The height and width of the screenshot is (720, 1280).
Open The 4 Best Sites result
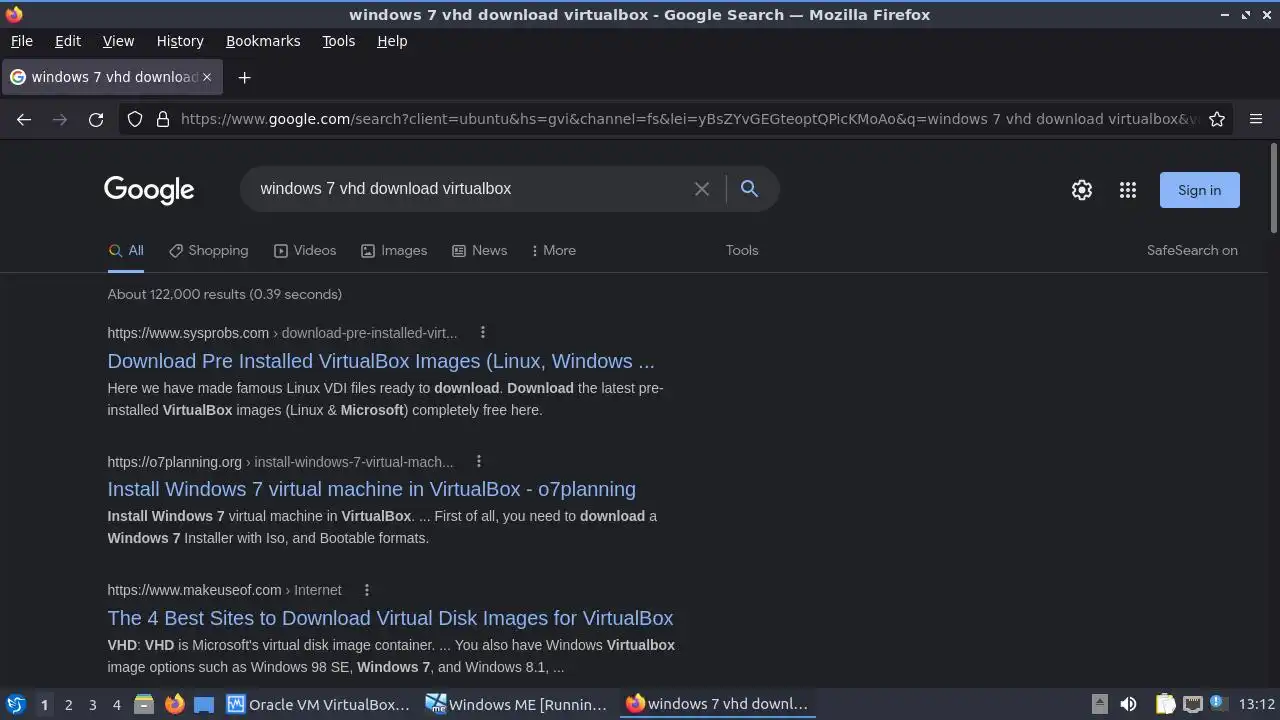[390, 618]
